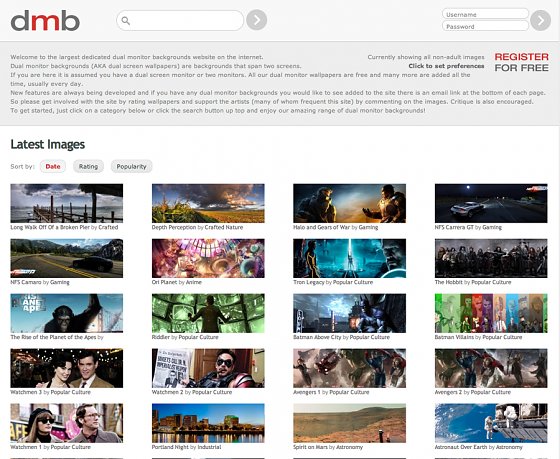560x459 pixels.
Task: Click 'Currently showing all non-adult images' text
Action: 426,57
